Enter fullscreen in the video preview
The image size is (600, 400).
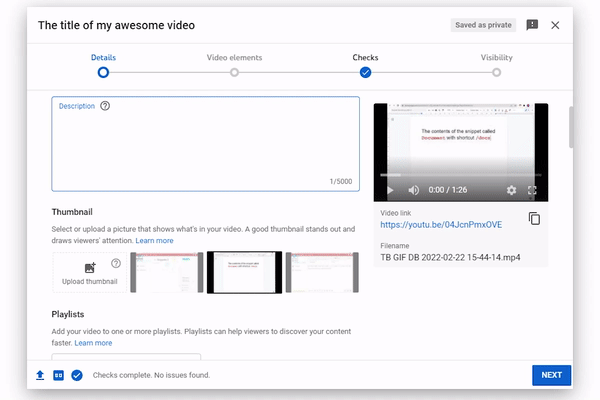[532, 189]
